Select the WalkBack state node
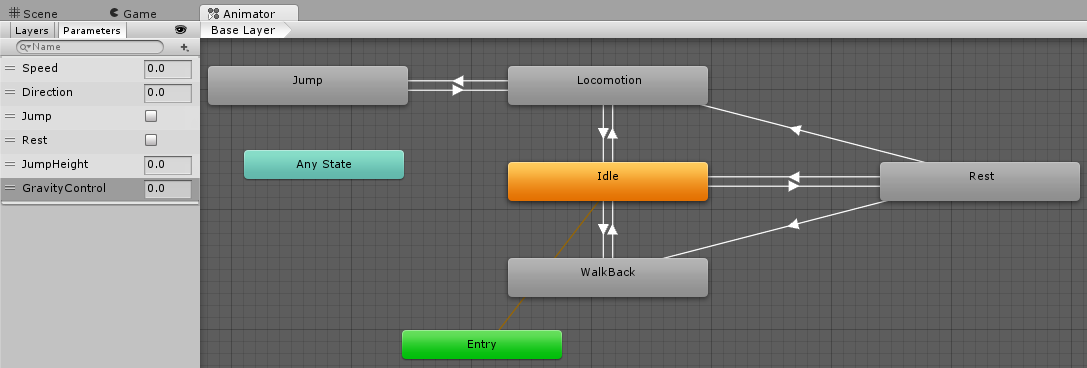1087x368 pixels. [x=608, y=277]
